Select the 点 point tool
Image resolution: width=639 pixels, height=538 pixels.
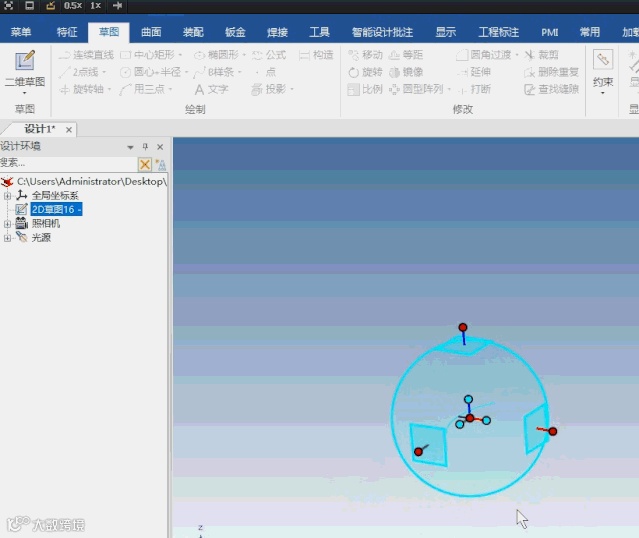[x=266, y=72]
